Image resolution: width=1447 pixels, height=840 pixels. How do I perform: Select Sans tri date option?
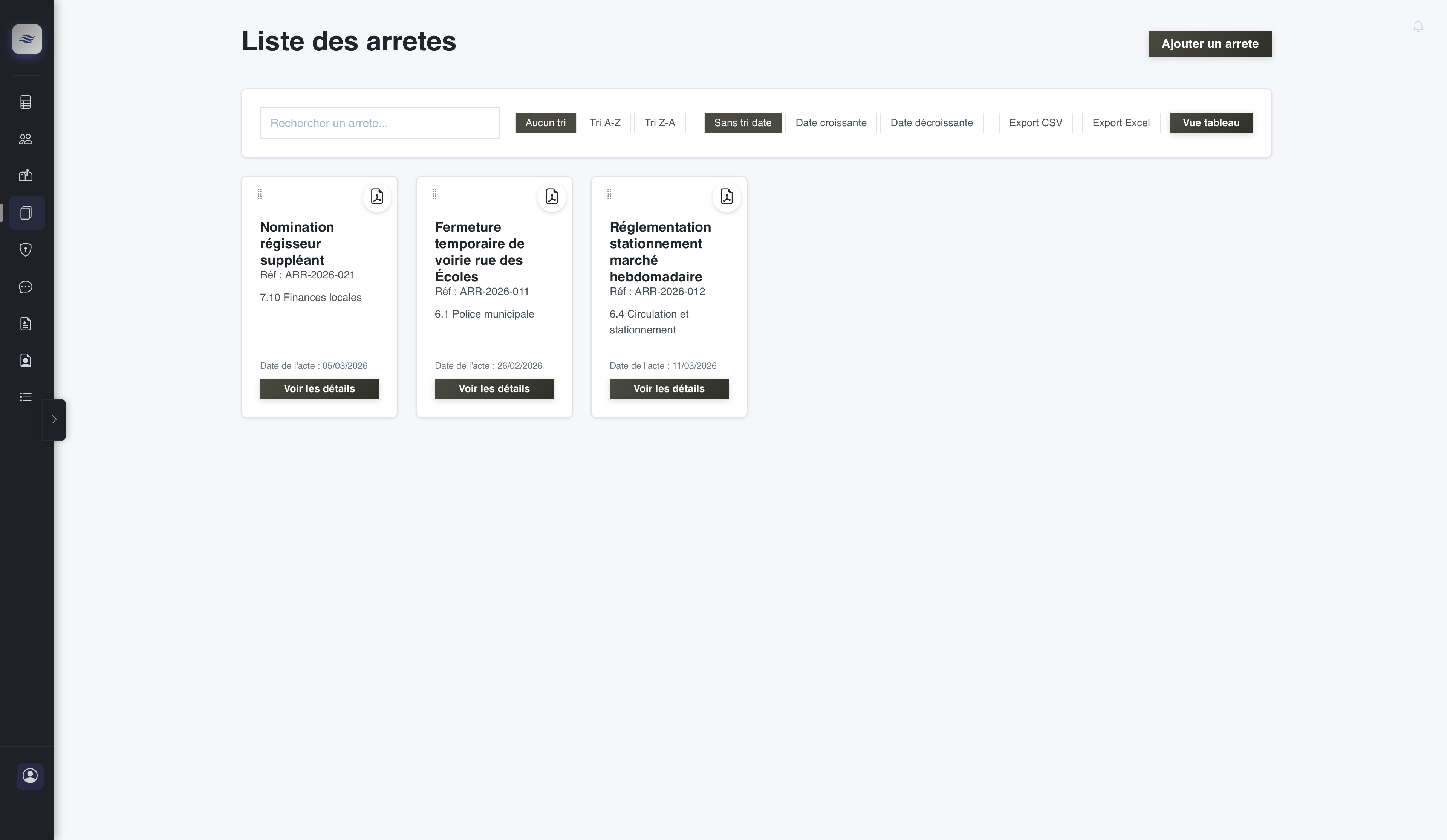coord(742,122)
